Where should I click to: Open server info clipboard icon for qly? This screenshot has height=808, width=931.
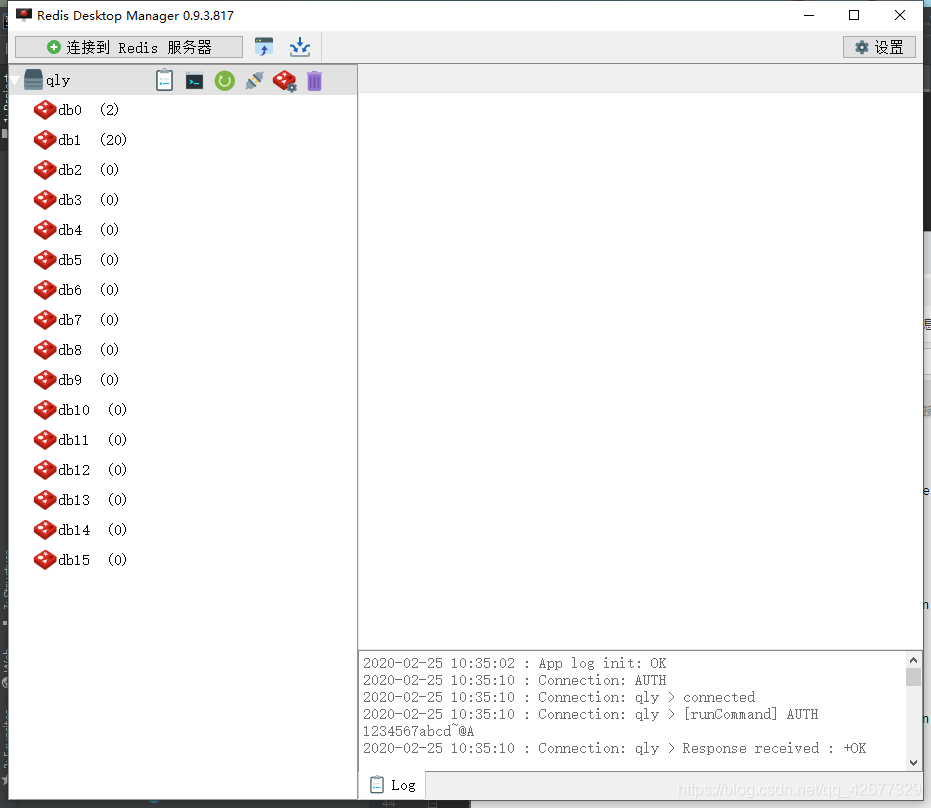point(164,81)
